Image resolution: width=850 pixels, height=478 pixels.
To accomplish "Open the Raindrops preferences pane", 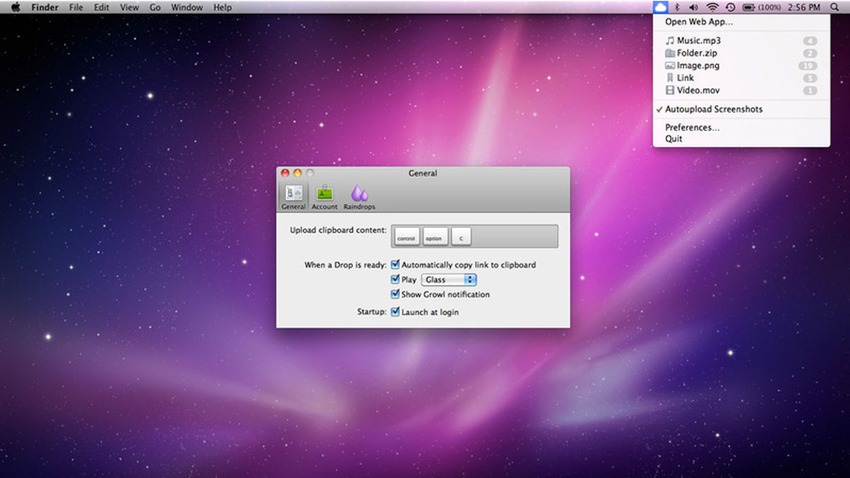I will [x=359, y=196].
